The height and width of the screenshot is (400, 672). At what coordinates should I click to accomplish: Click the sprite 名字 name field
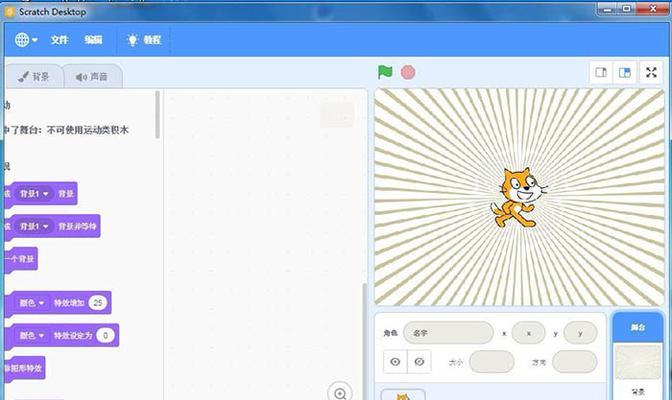[x=448, y=333]
